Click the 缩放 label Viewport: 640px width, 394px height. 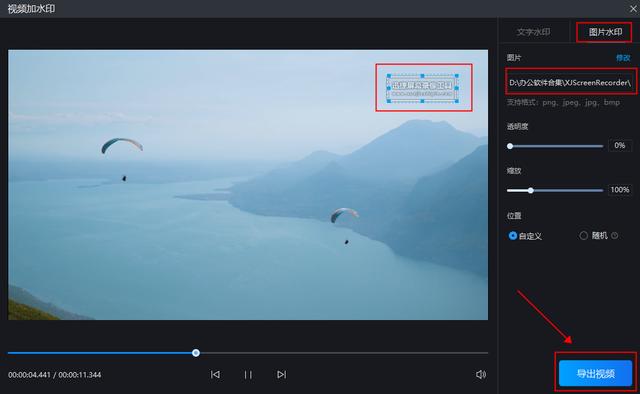[x=514, y=171]
